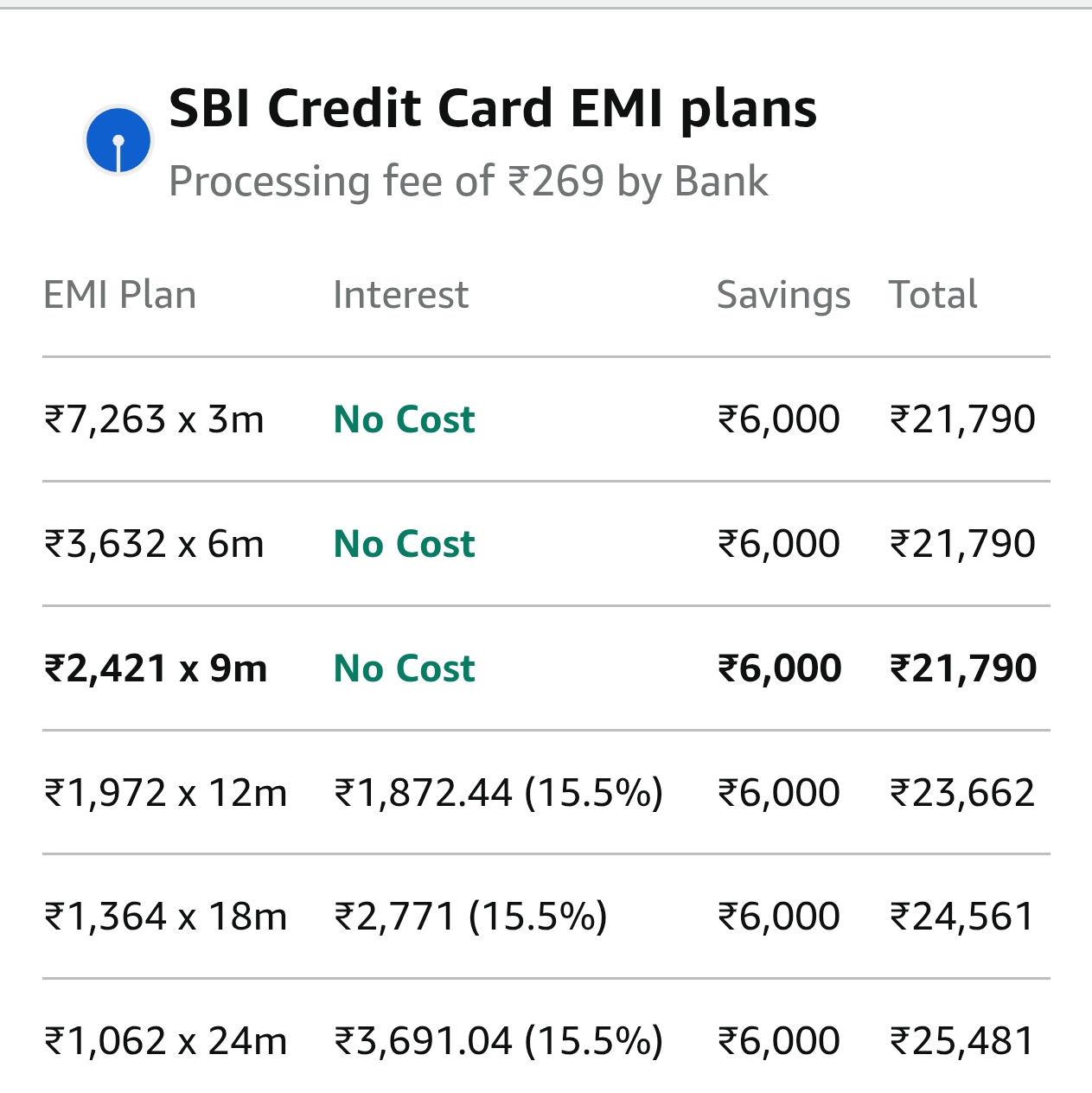Viewport: 1092px width, 1093px height.
Task: Select the ₹1,062 x 24m EMI plan
Action: (165, 1041)
